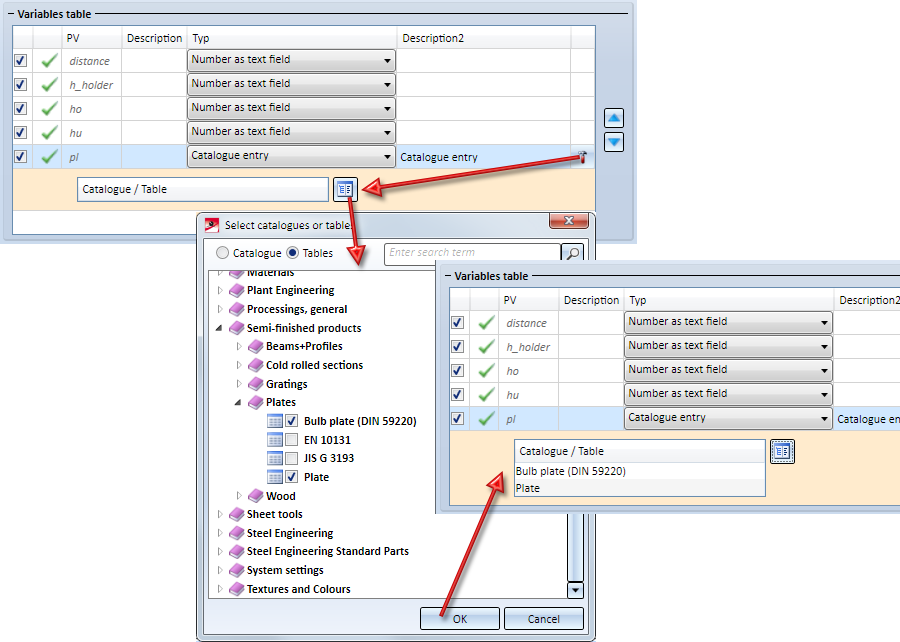Click the green check in distance row, upper table
Screen dimensions: 900x642
(49, 60)
